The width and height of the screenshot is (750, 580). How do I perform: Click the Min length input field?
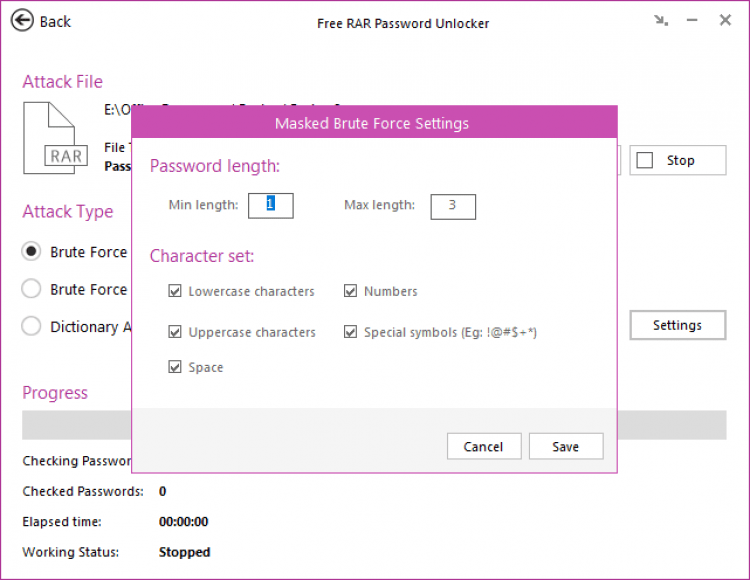point(271,205)
